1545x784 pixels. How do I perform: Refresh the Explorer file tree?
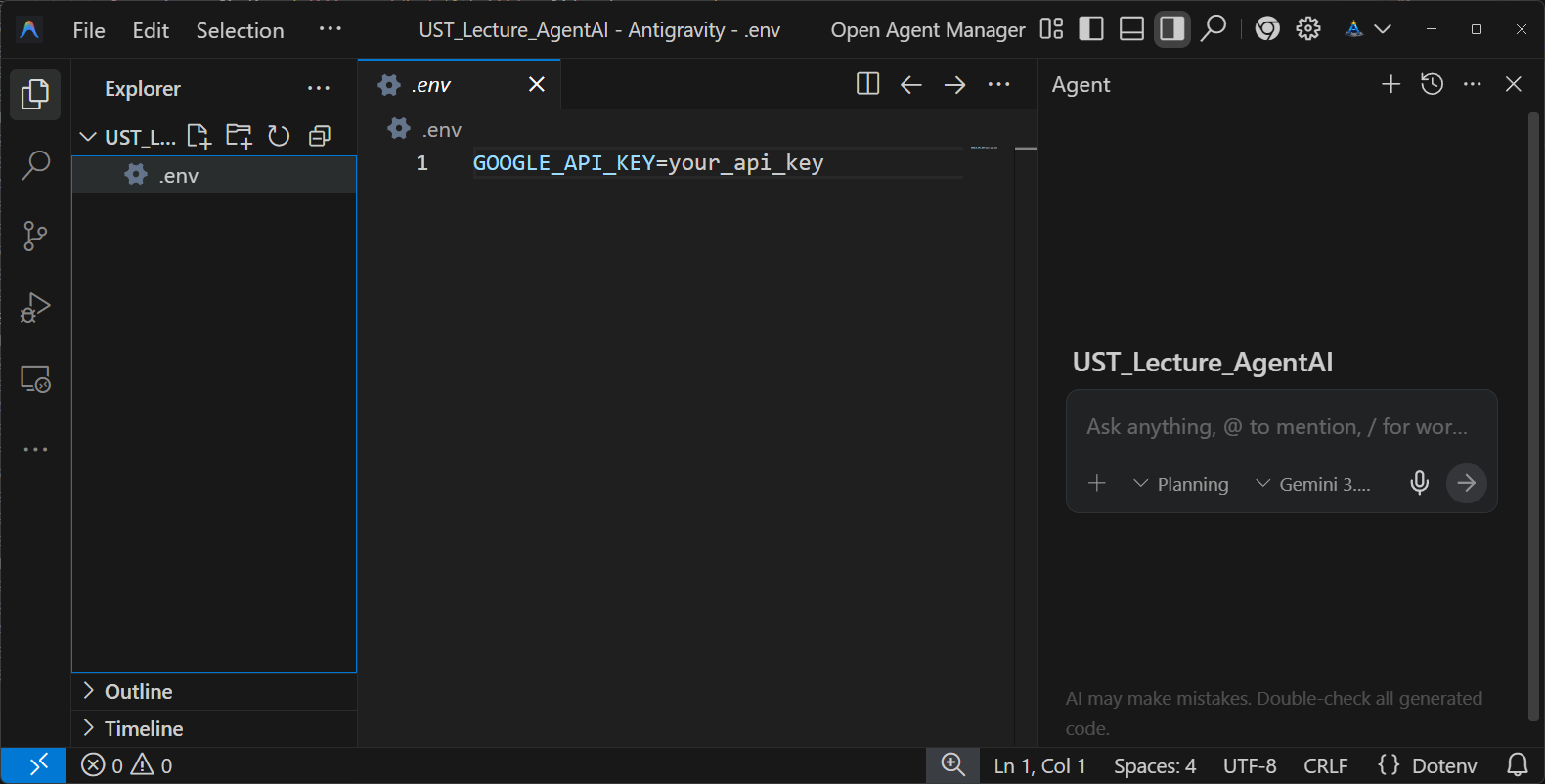279,136
